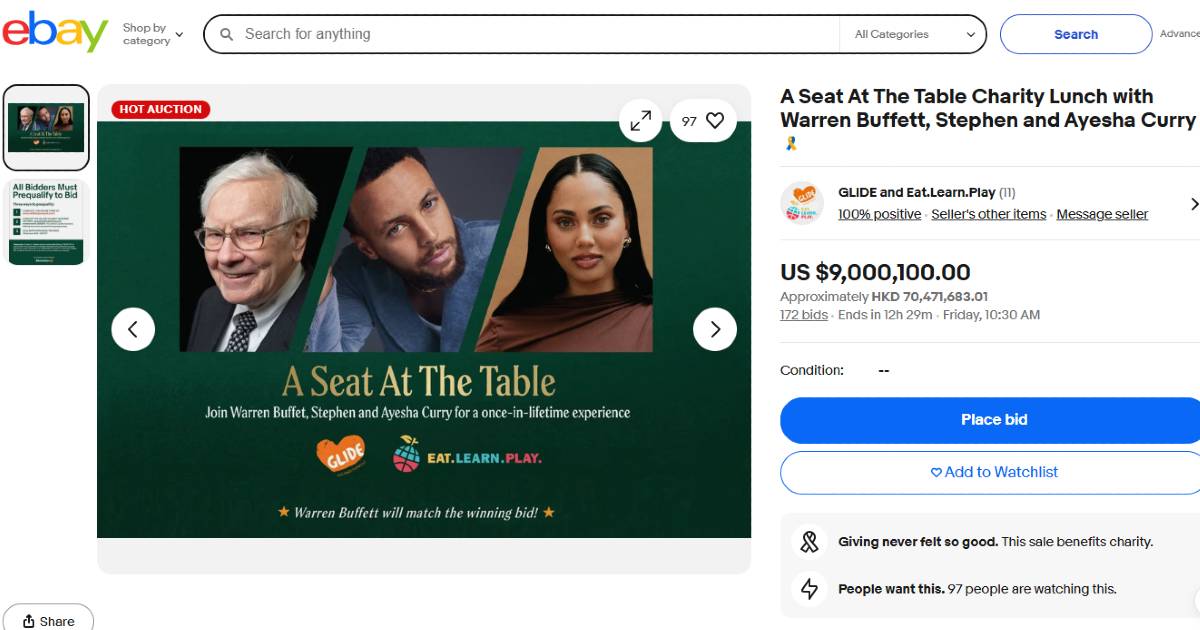Toggle the heart watch icon with 97

point(703,121)
